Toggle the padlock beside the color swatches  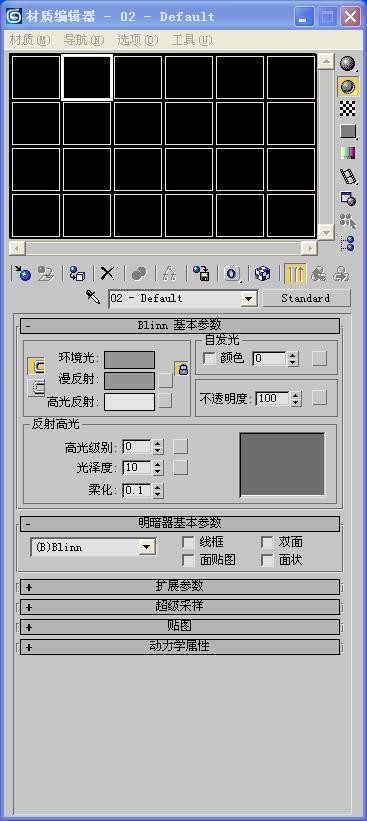(x=182, y=369)
